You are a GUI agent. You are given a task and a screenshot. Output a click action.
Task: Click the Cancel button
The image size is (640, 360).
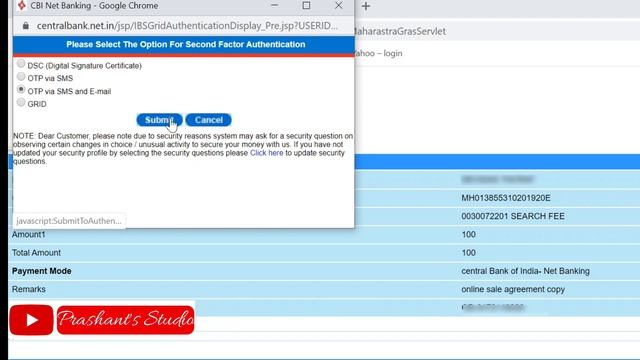pos(209,120)
